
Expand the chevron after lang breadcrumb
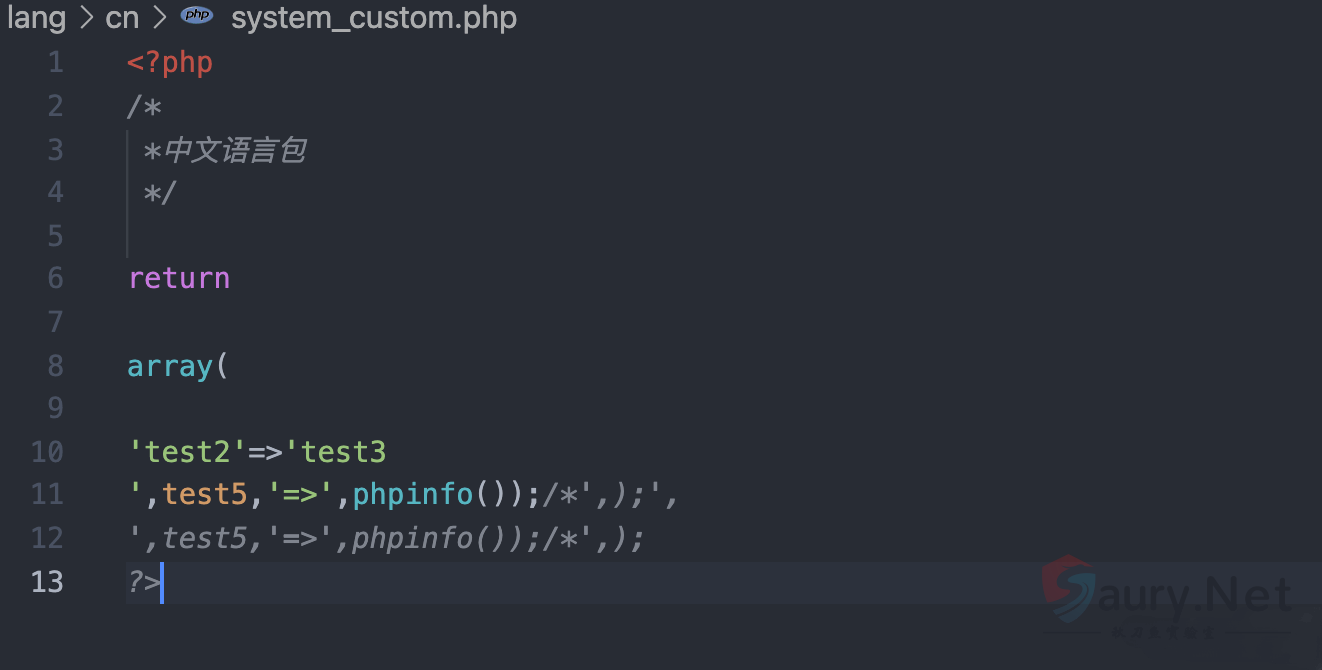(85, 18)
